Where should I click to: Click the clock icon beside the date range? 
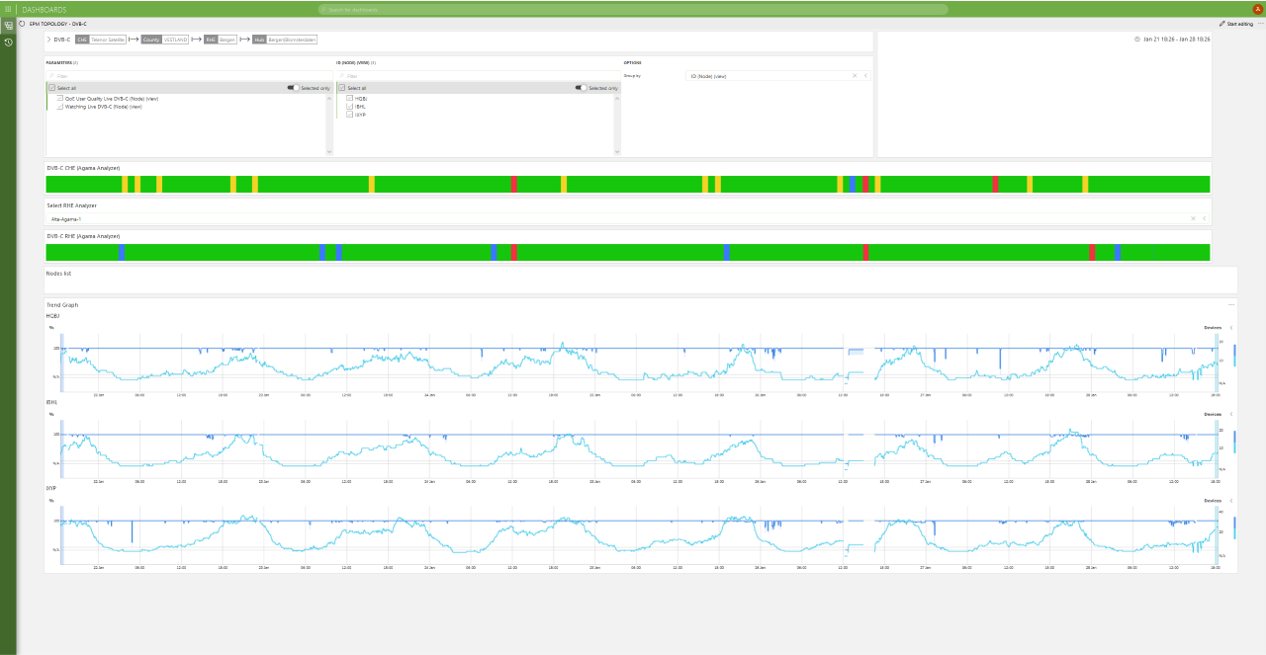pos(1138,39)
